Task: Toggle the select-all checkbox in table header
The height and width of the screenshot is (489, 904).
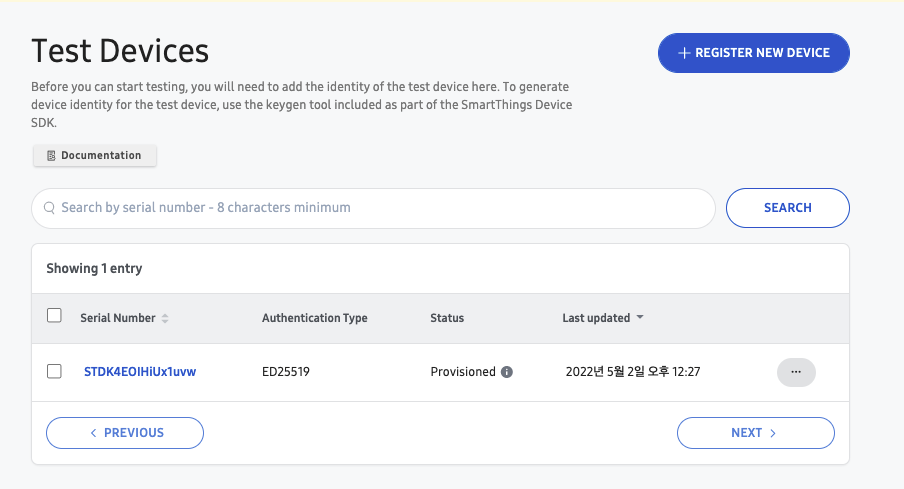Action: 55,316
